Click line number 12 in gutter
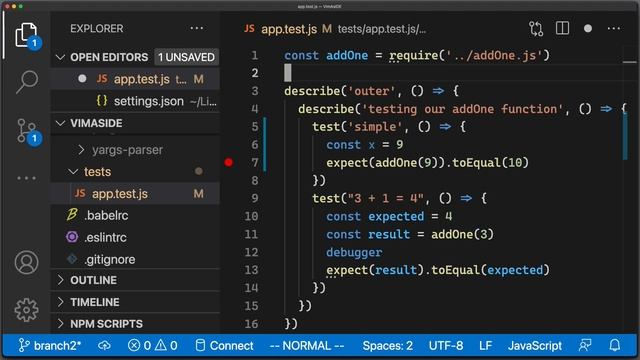This screenshot has width=640, height=360. click(x=251, y=252)
